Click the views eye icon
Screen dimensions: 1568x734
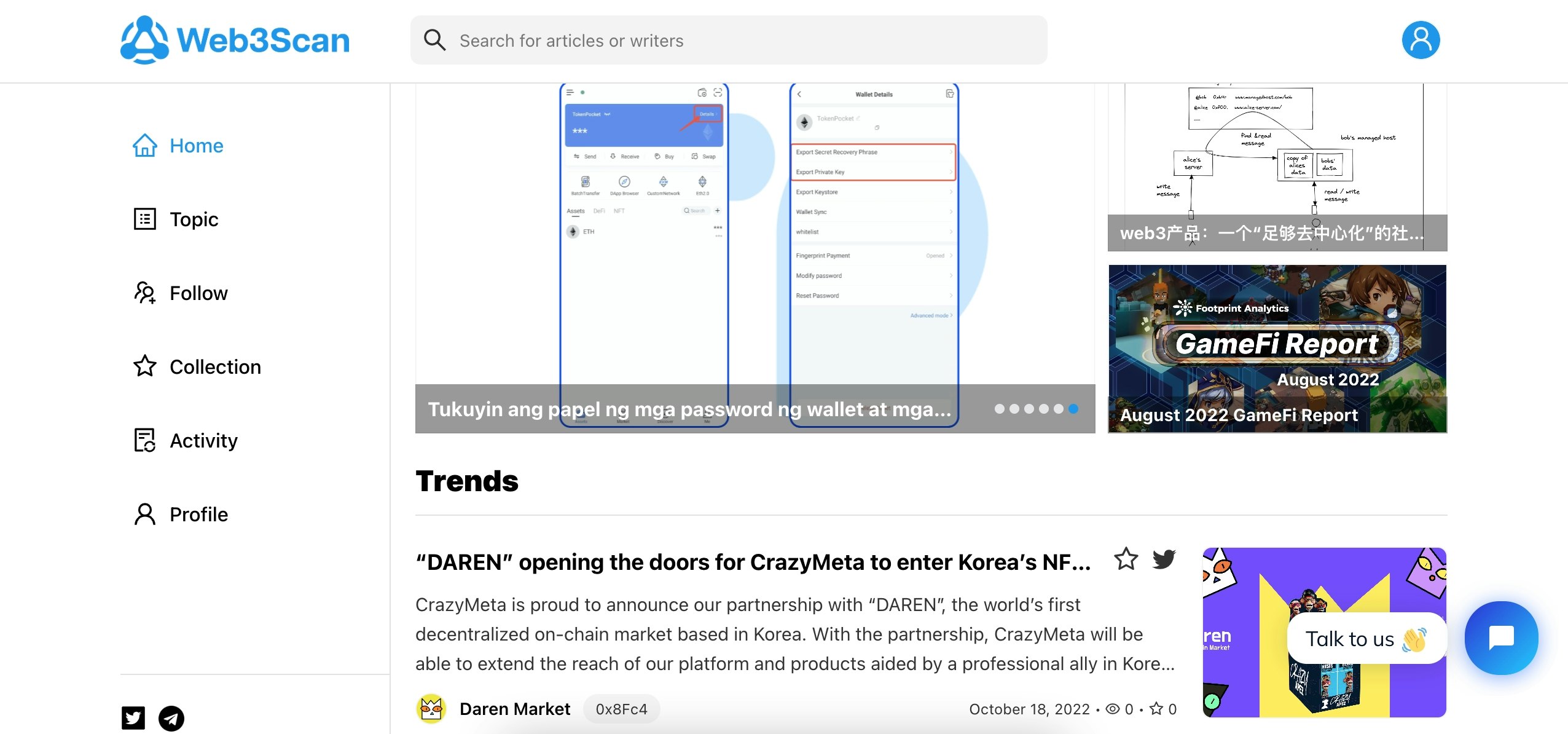(1112, 709)
